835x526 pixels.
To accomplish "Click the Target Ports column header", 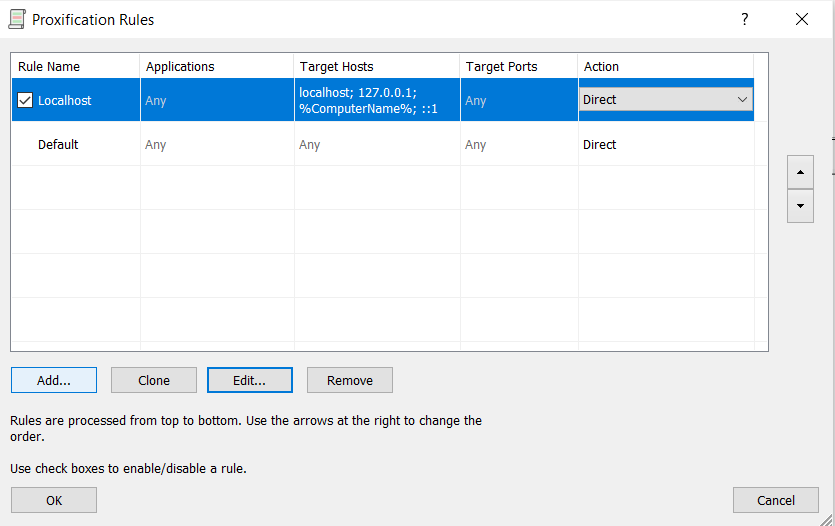I will click(x=519, y=67).
